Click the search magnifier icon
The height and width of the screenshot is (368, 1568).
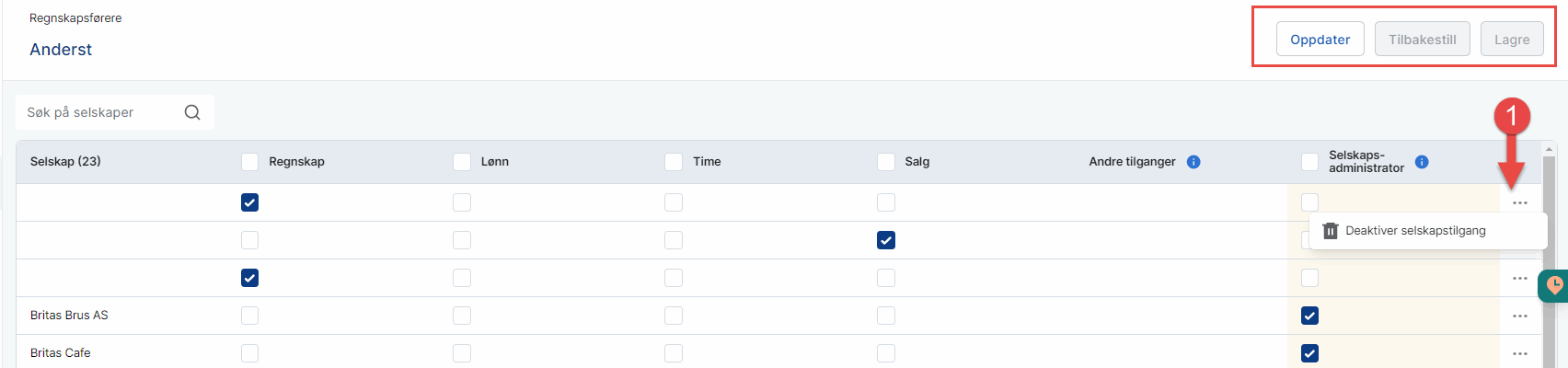192,112
